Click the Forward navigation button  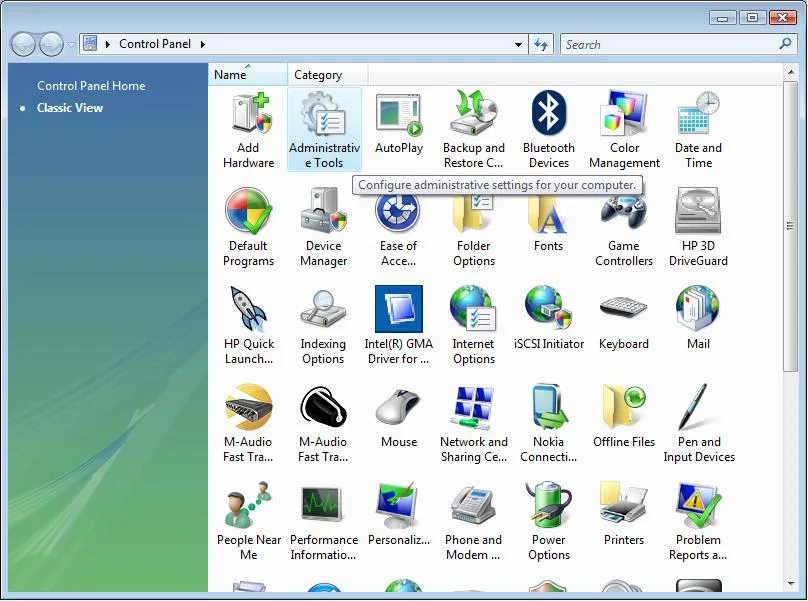pos(52,44)
